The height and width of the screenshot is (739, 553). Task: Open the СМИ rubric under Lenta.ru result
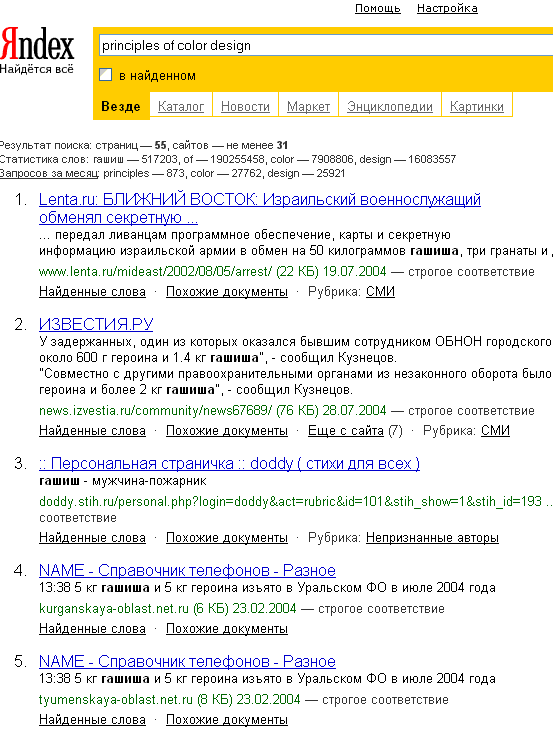380,292
